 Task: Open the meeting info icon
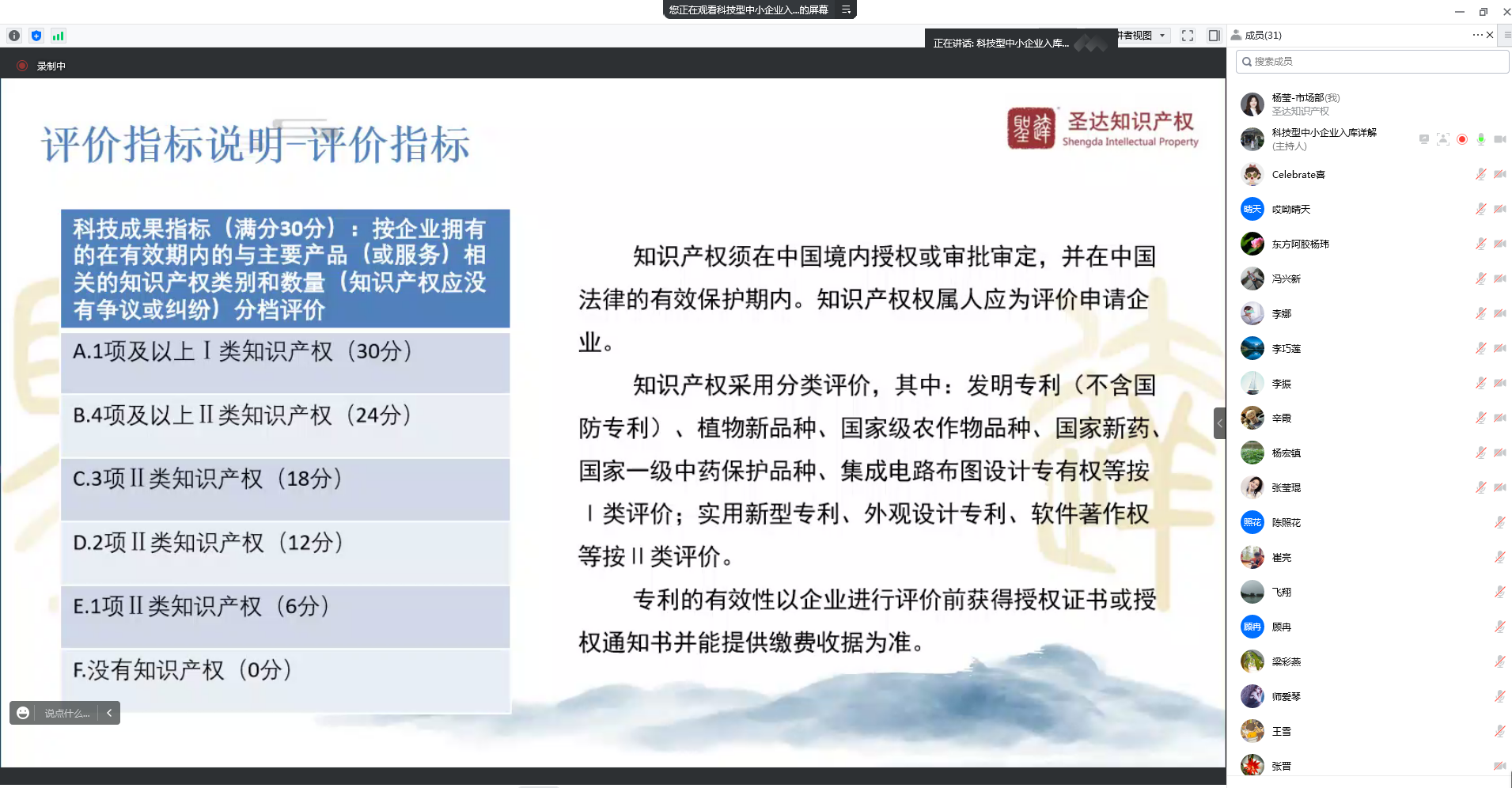[x=14, y=36]
